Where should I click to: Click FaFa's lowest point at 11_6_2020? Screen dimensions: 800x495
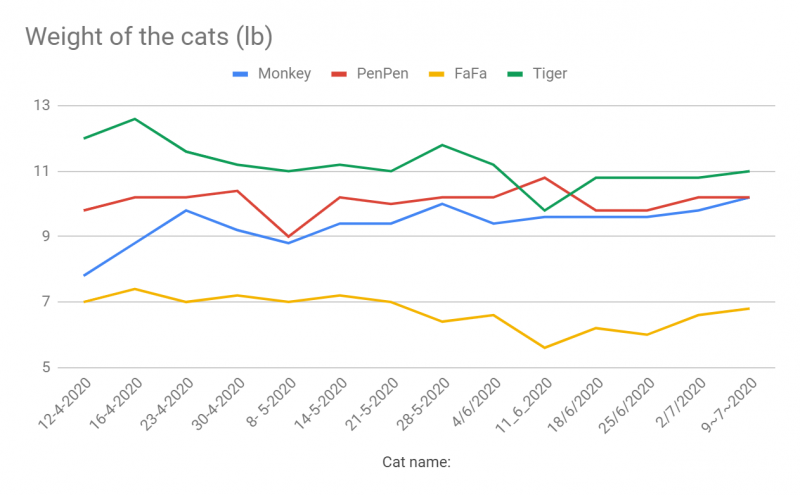point(544,347)
